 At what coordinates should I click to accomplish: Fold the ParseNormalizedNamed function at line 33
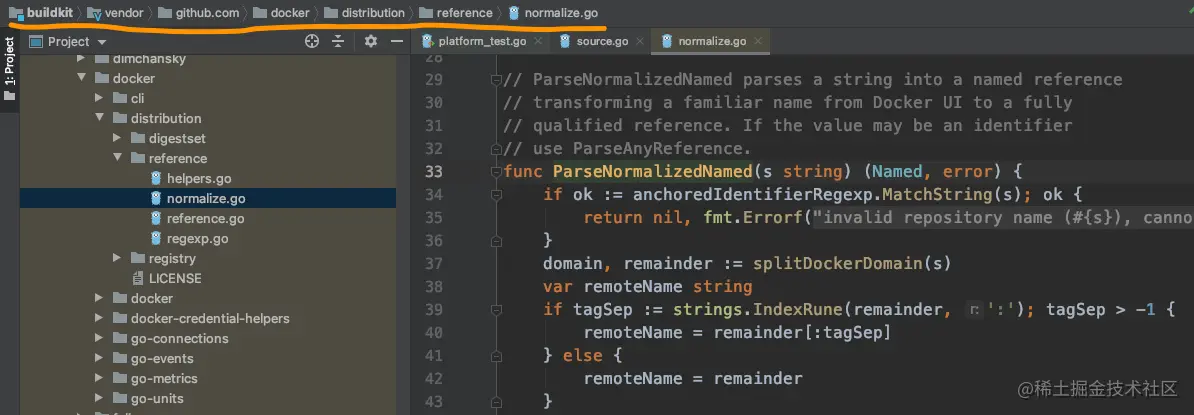pyautogui.click(x=496, y=171)
